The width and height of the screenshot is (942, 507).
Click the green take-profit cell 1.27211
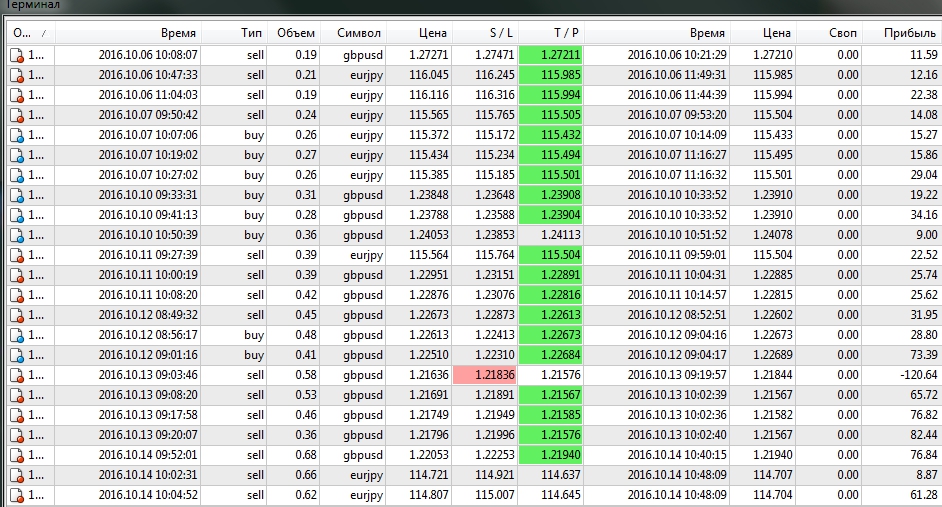coord(550,55)
